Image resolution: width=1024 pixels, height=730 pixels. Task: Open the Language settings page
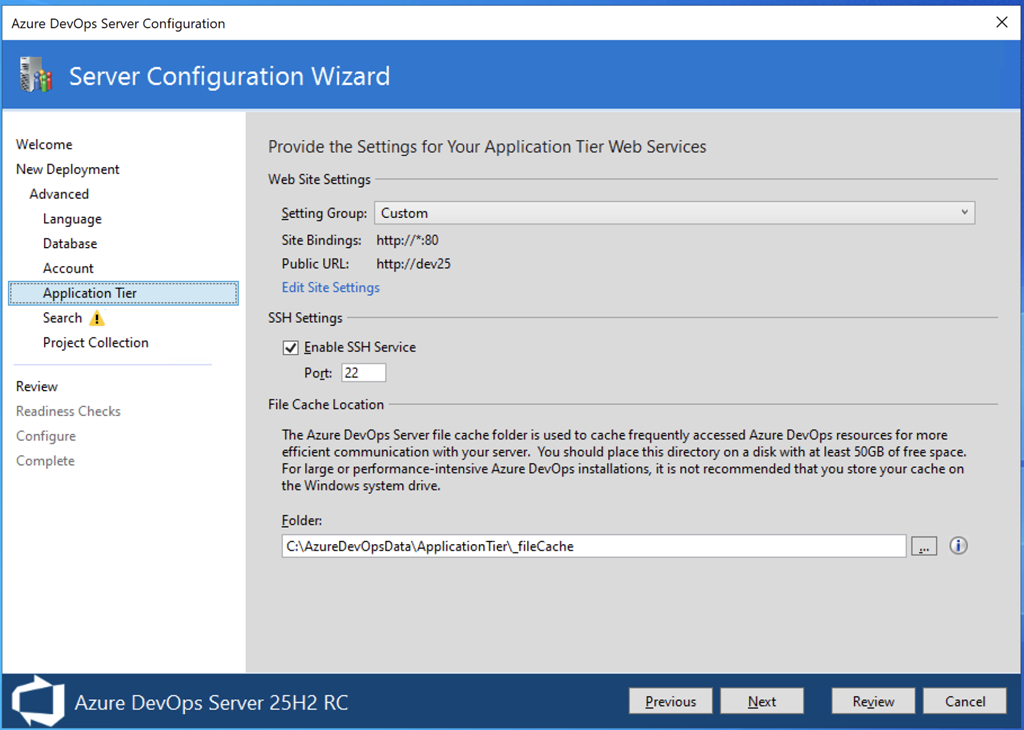coord(72,219)
